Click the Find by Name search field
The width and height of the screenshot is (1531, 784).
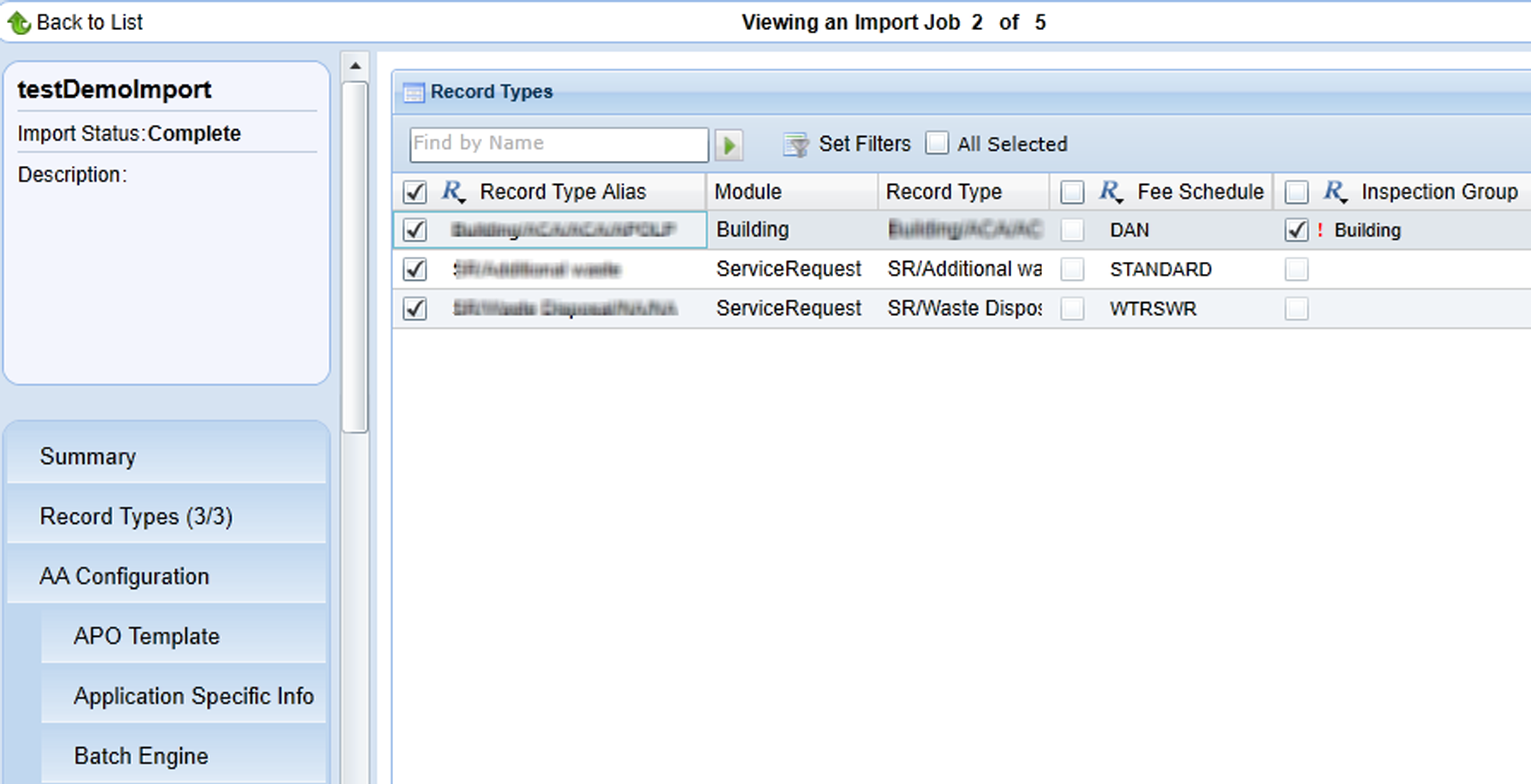click(x=558, y=144)
